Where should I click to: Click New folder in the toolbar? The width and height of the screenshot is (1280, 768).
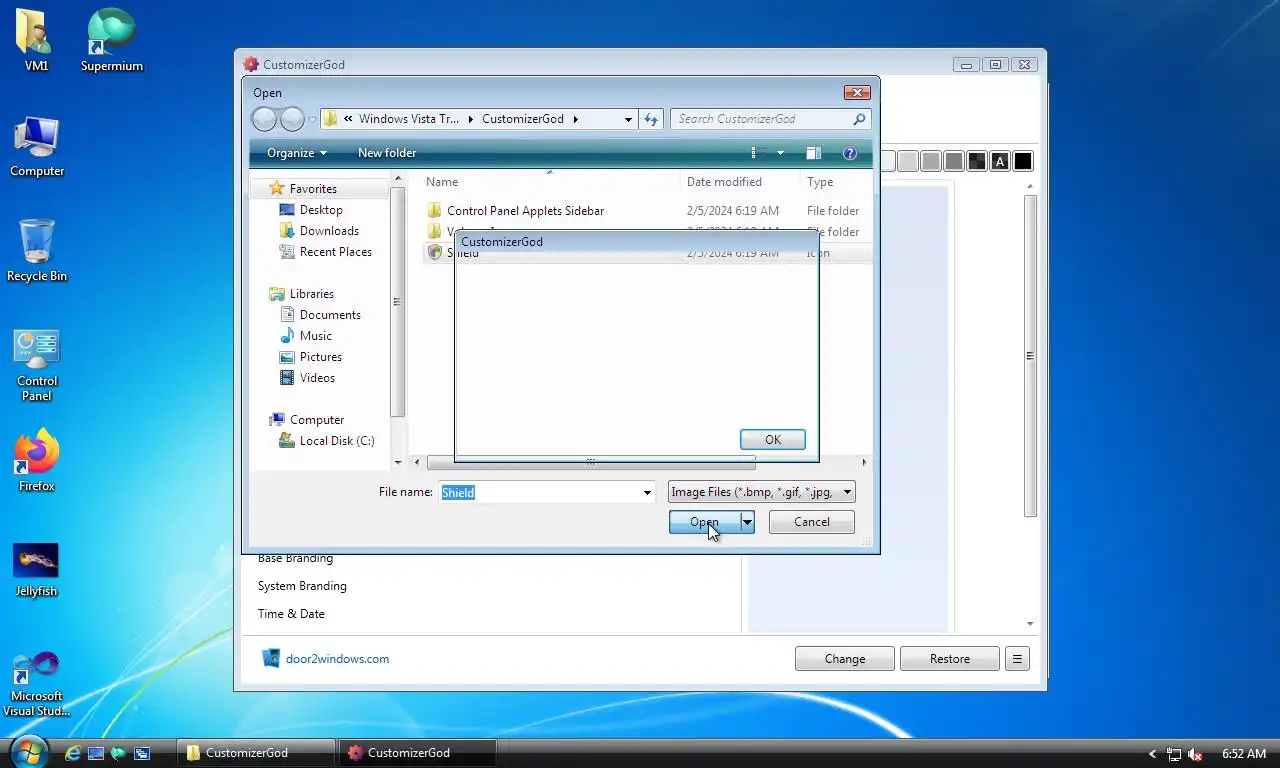[x=387, y=153]
